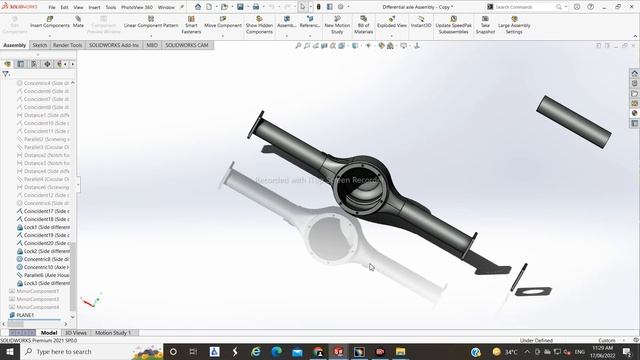Open the Help question mark icon

[x=591, y=7]
